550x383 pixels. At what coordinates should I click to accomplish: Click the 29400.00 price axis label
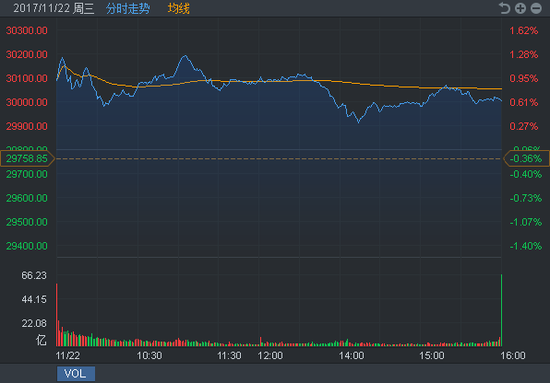(x=27, y=246)
